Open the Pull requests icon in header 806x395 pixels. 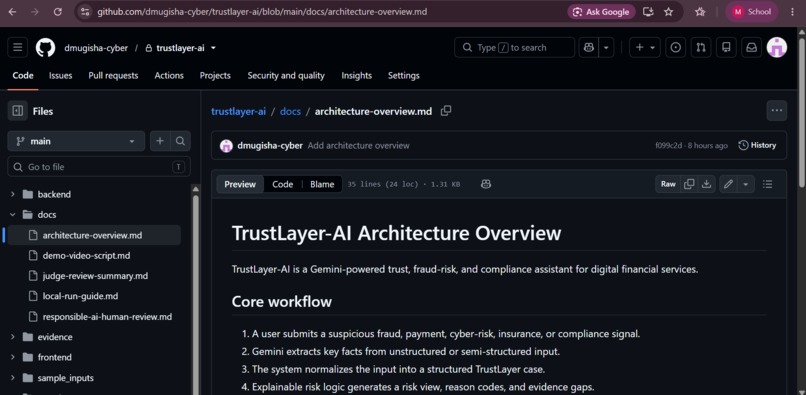[x=701, y=47]
